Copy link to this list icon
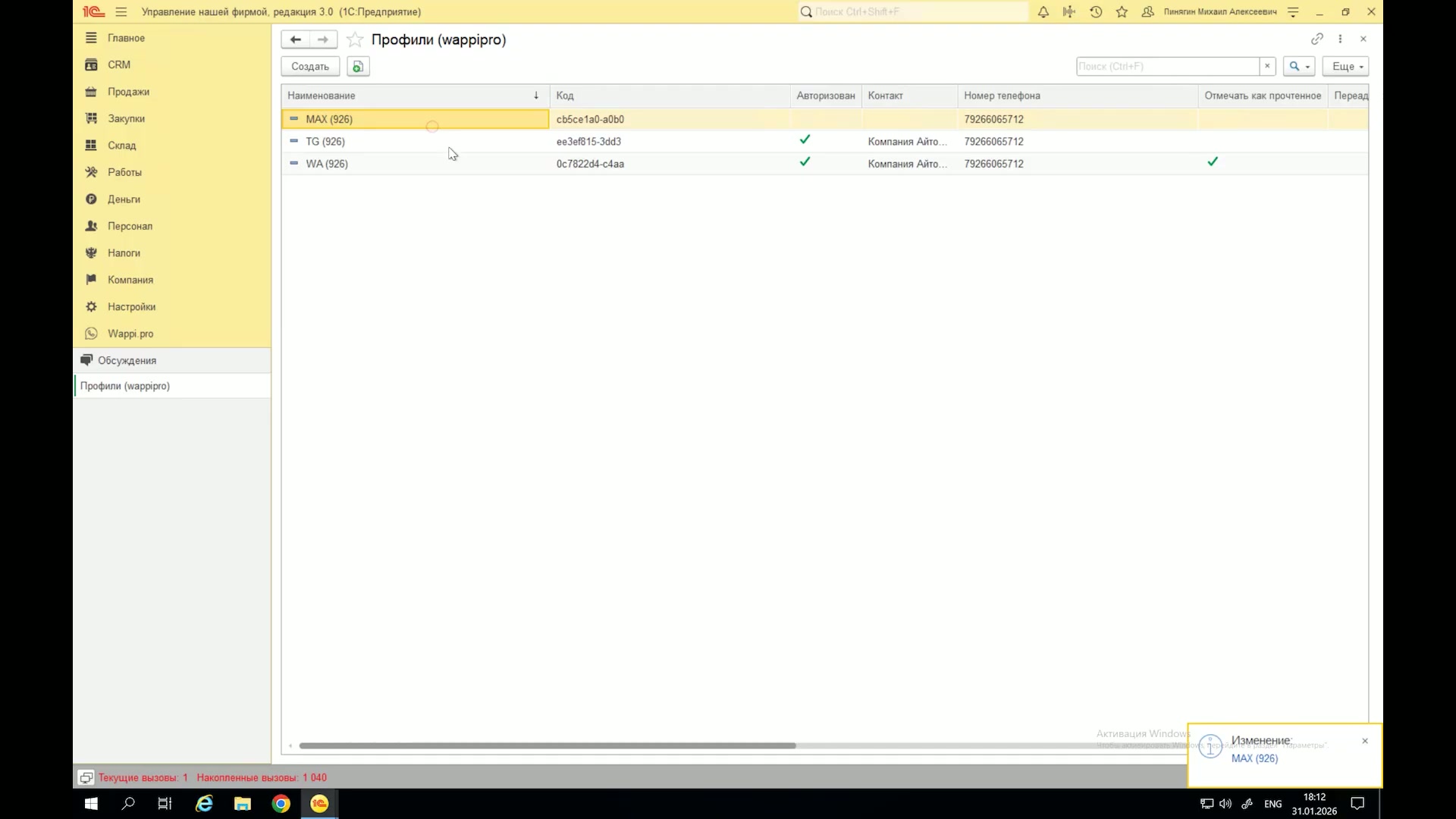Viewport: 1456px width, 819px height. [x=1317, y=39]
